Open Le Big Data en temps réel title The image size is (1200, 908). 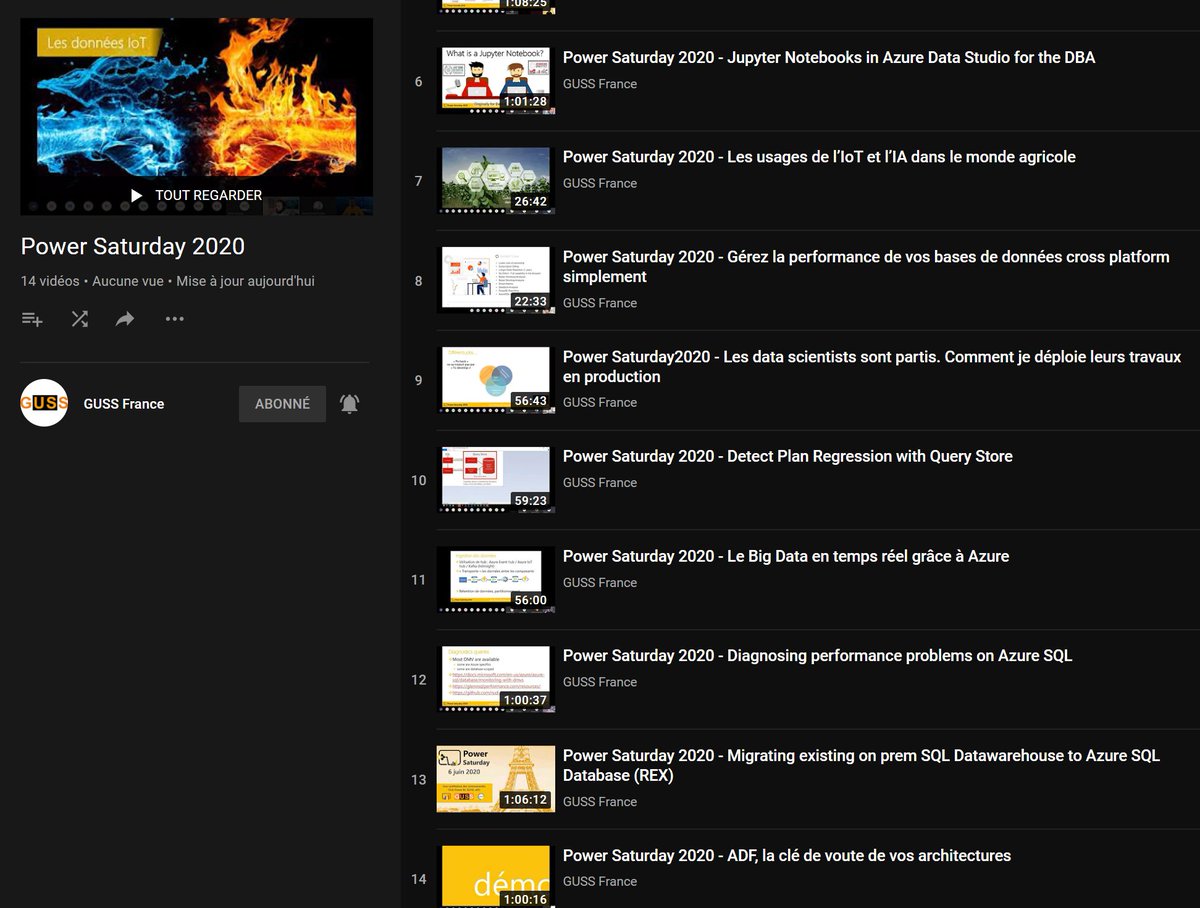[786, 556]
